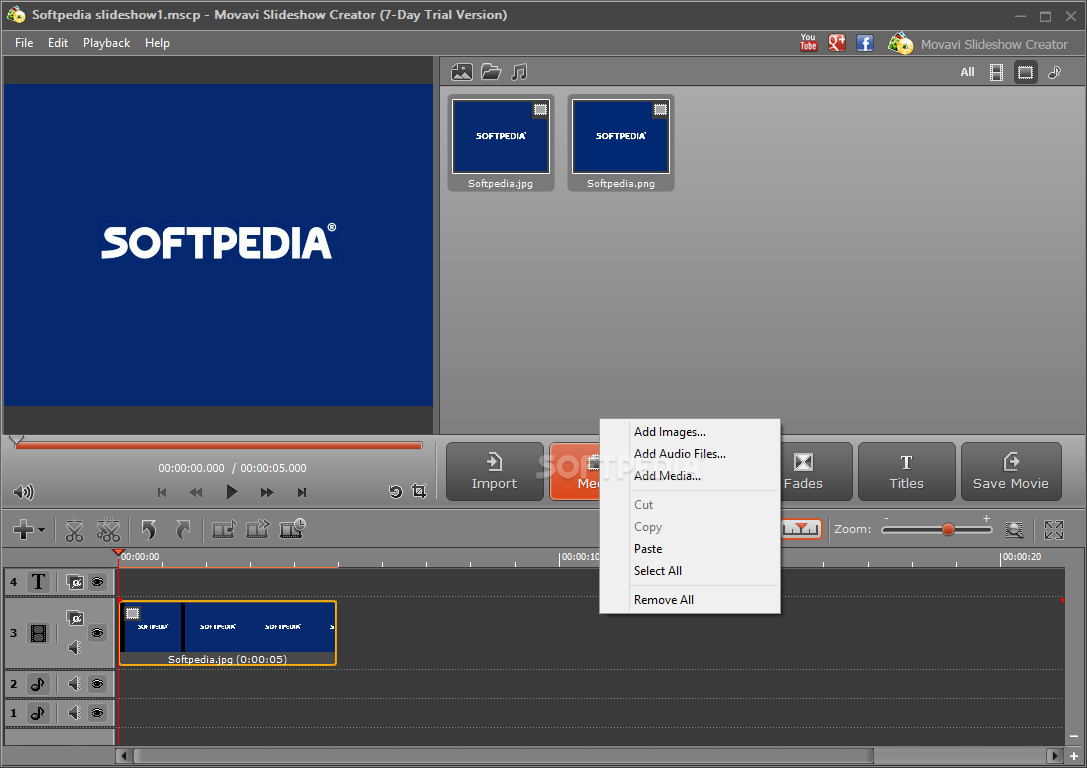Click the magnifier zoom-to-fit icon
Viewport: 1087px width, 768px height.
(x=1014, y=530)
